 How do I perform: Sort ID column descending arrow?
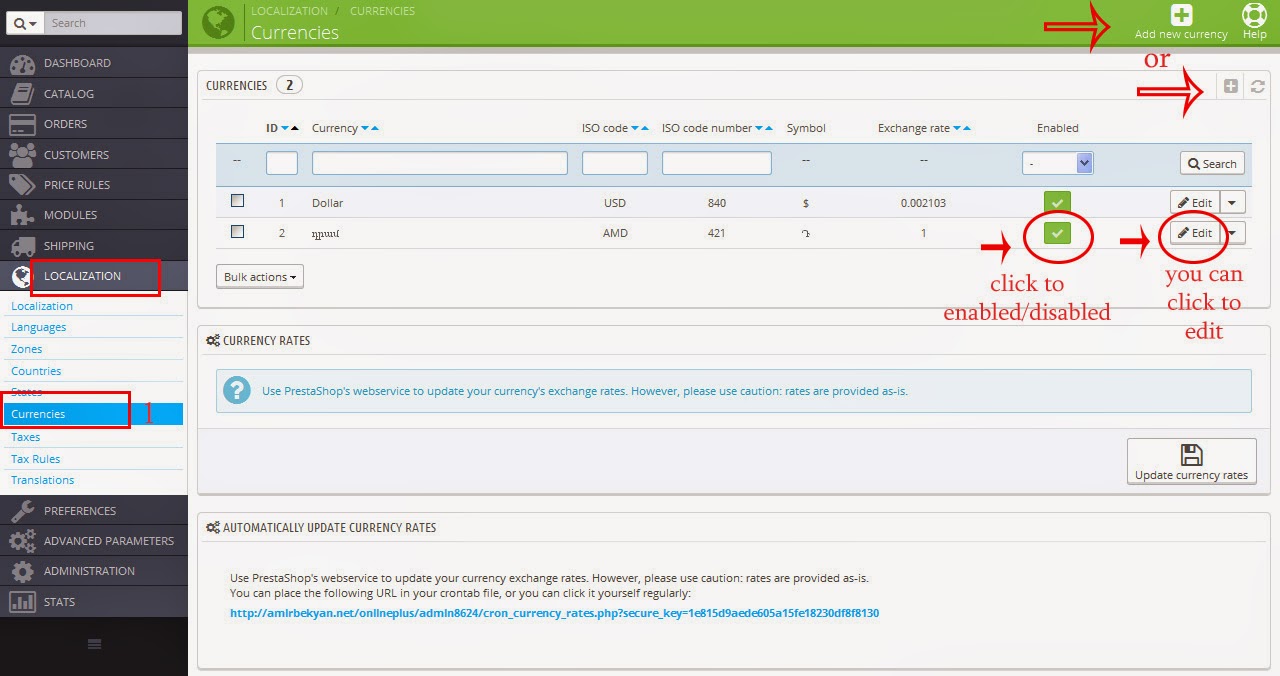tap(285, 128)
